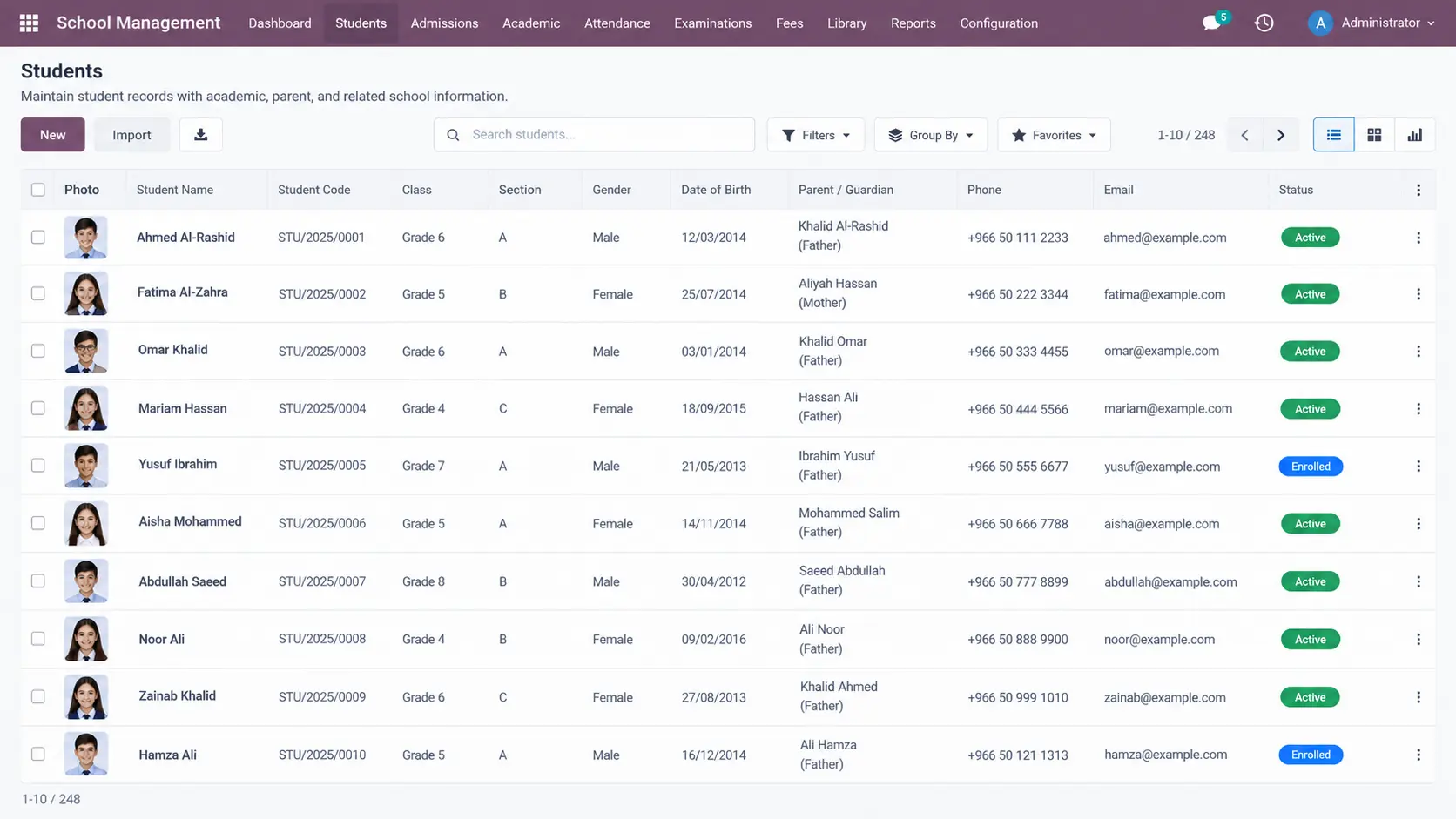
Task: Click the email hamza@example.com
Action: (x=1165, y=755)
